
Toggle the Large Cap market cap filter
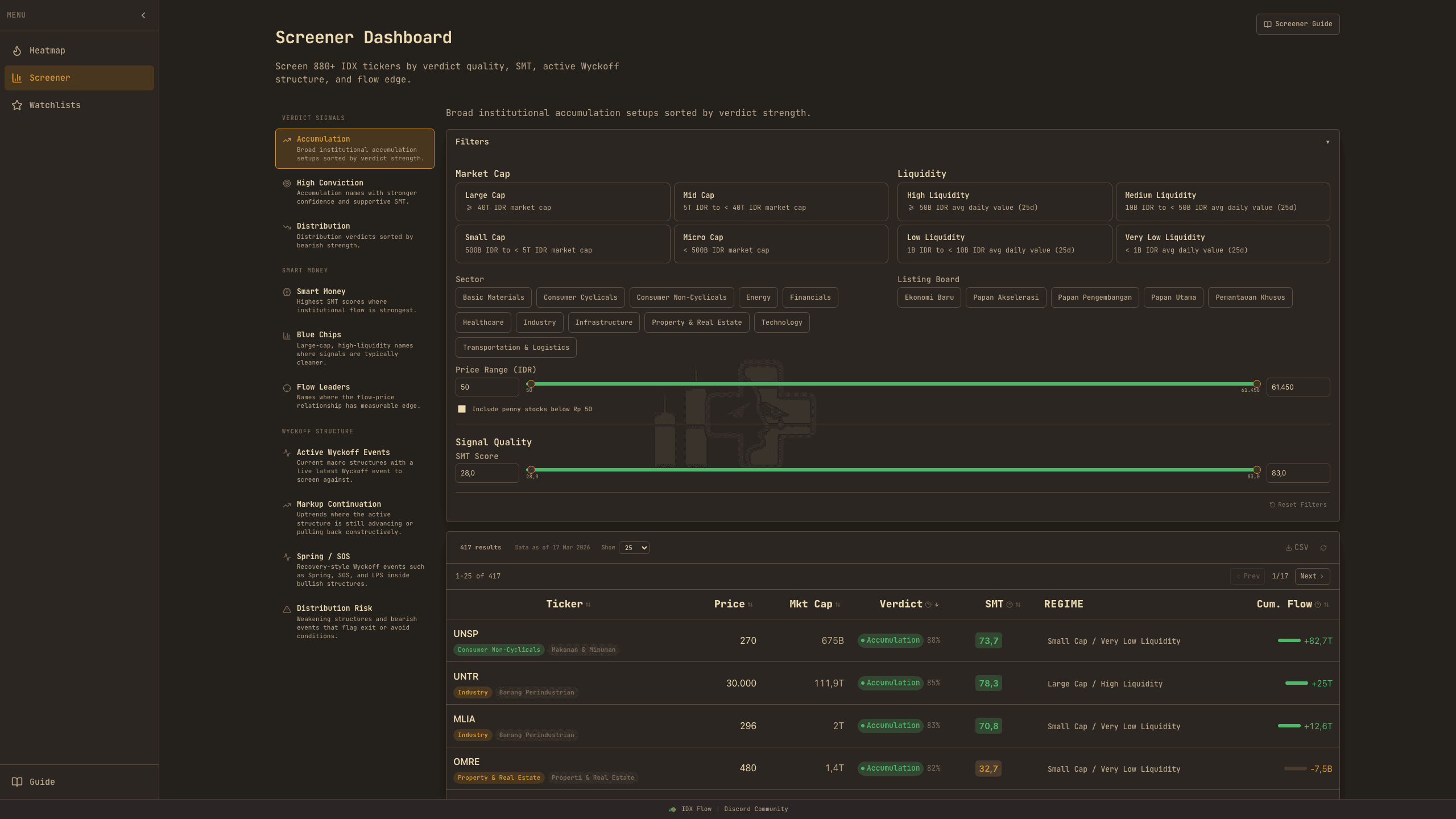coord(562,201)
